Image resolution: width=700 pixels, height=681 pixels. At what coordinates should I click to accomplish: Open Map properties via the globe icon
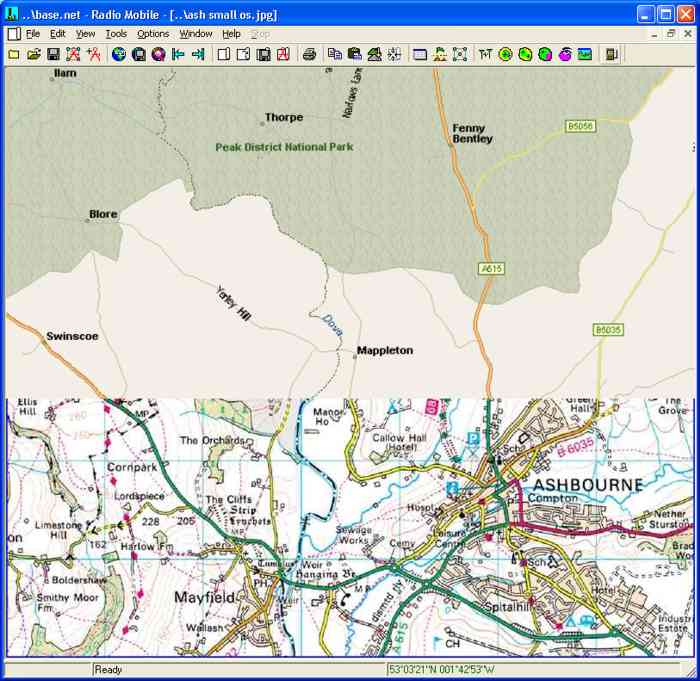119,54
